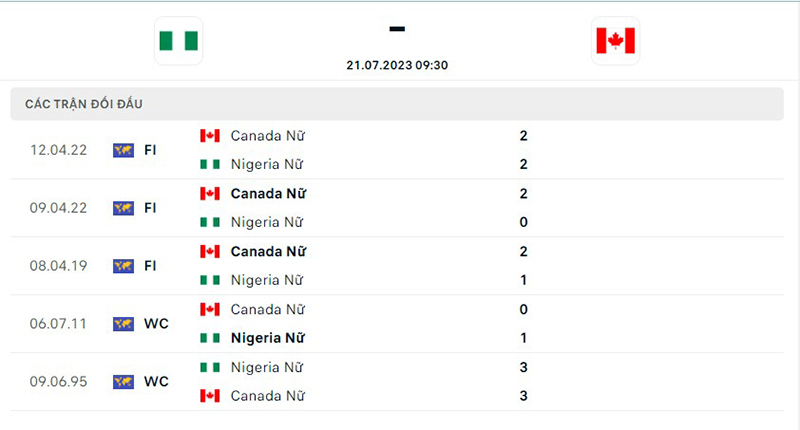Open Nigeria Nữ team in 09.06.95 match
The width and height of the screenshot is (800, 430).
tap(266, 367)
